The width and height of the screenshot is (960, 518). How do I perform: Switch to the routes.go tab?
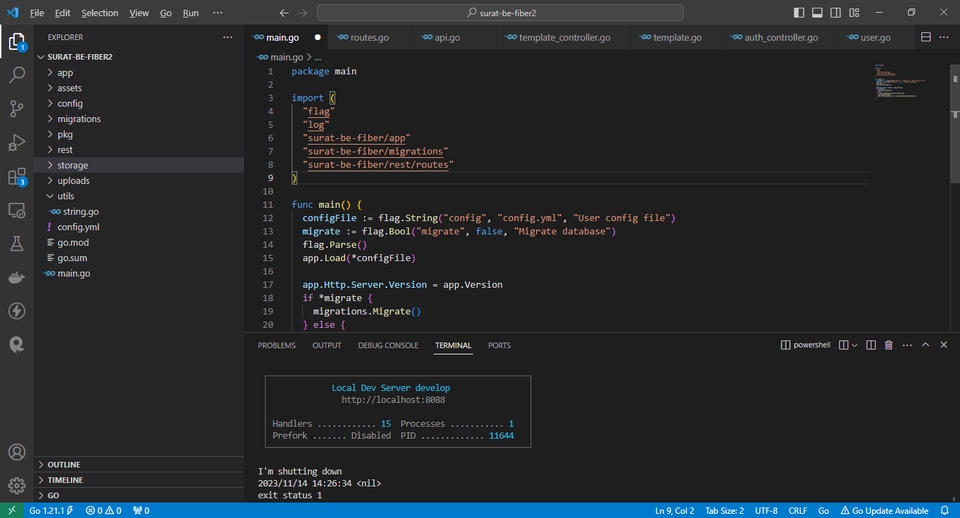(x=369, y=37)
